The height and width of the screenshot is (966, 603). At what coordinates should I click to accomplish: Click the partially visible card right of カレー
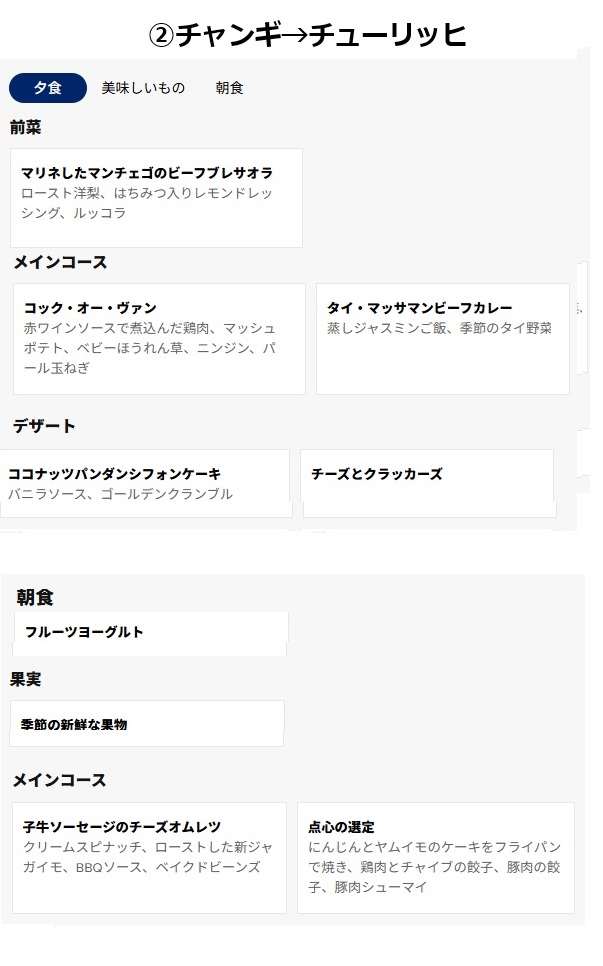[x=581, y=317]
